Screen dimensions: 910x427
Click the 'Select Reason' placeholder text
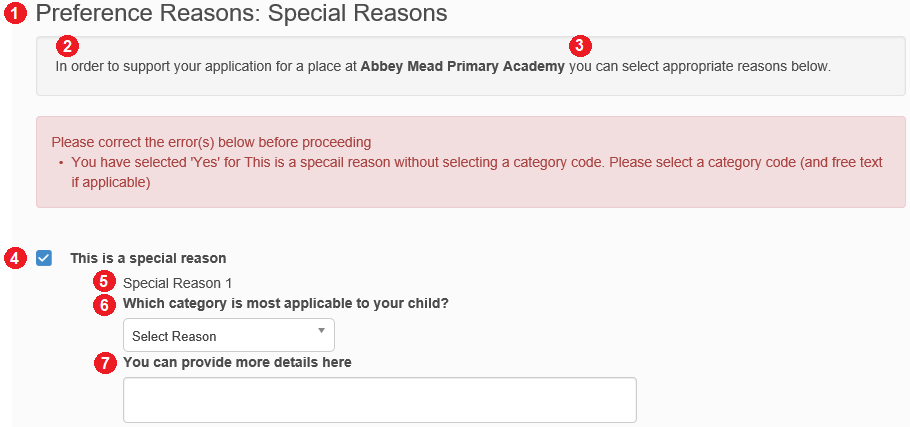click(174, 336)
